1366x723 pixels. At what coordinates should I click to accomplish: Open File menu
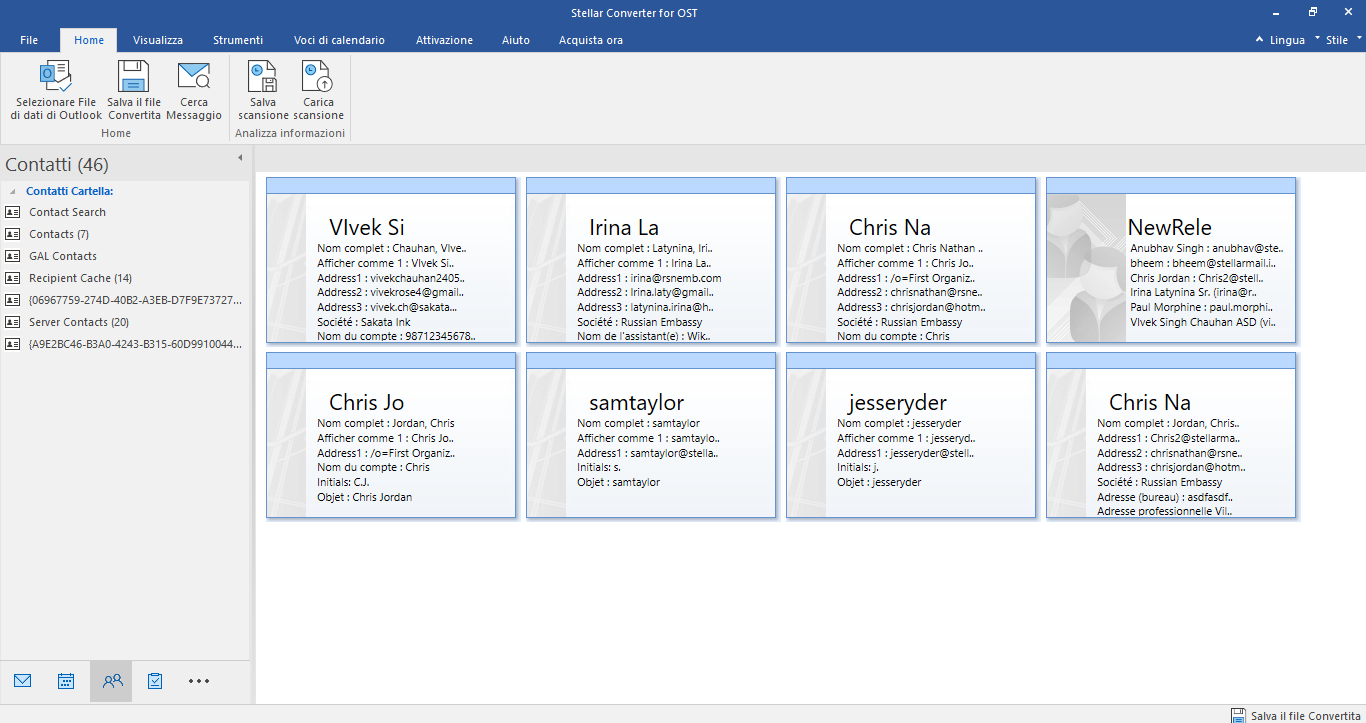click(x=29, y=40)
